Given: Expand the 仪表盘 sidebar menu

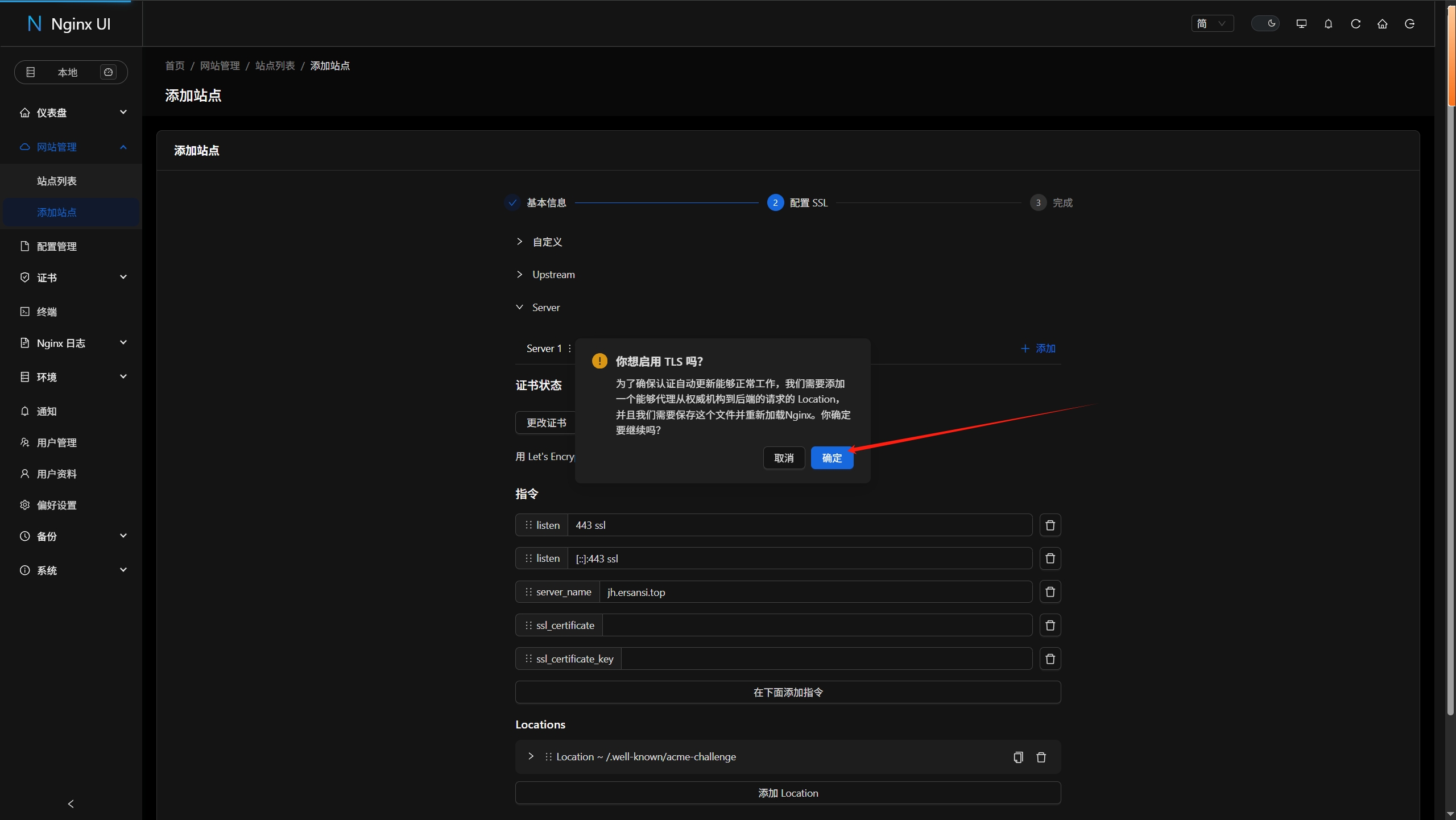Looking at the screenshot, I should click(71, 113).
